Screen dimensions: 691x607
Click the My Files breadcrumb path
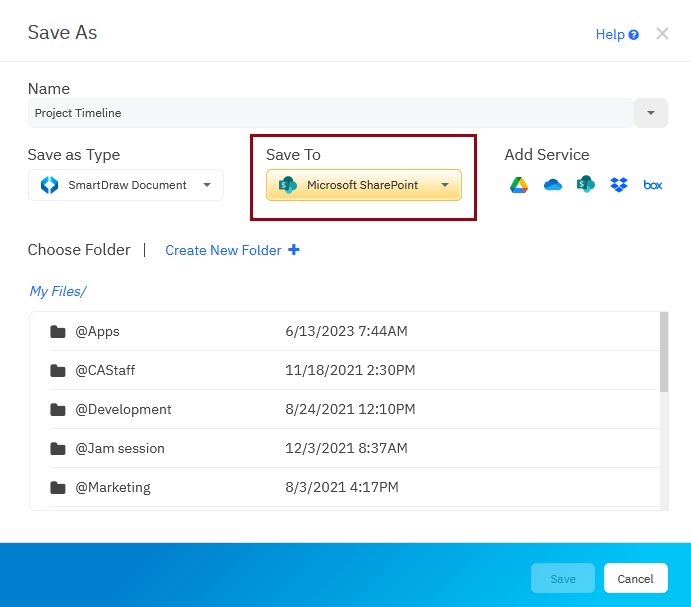pos(58,292)
